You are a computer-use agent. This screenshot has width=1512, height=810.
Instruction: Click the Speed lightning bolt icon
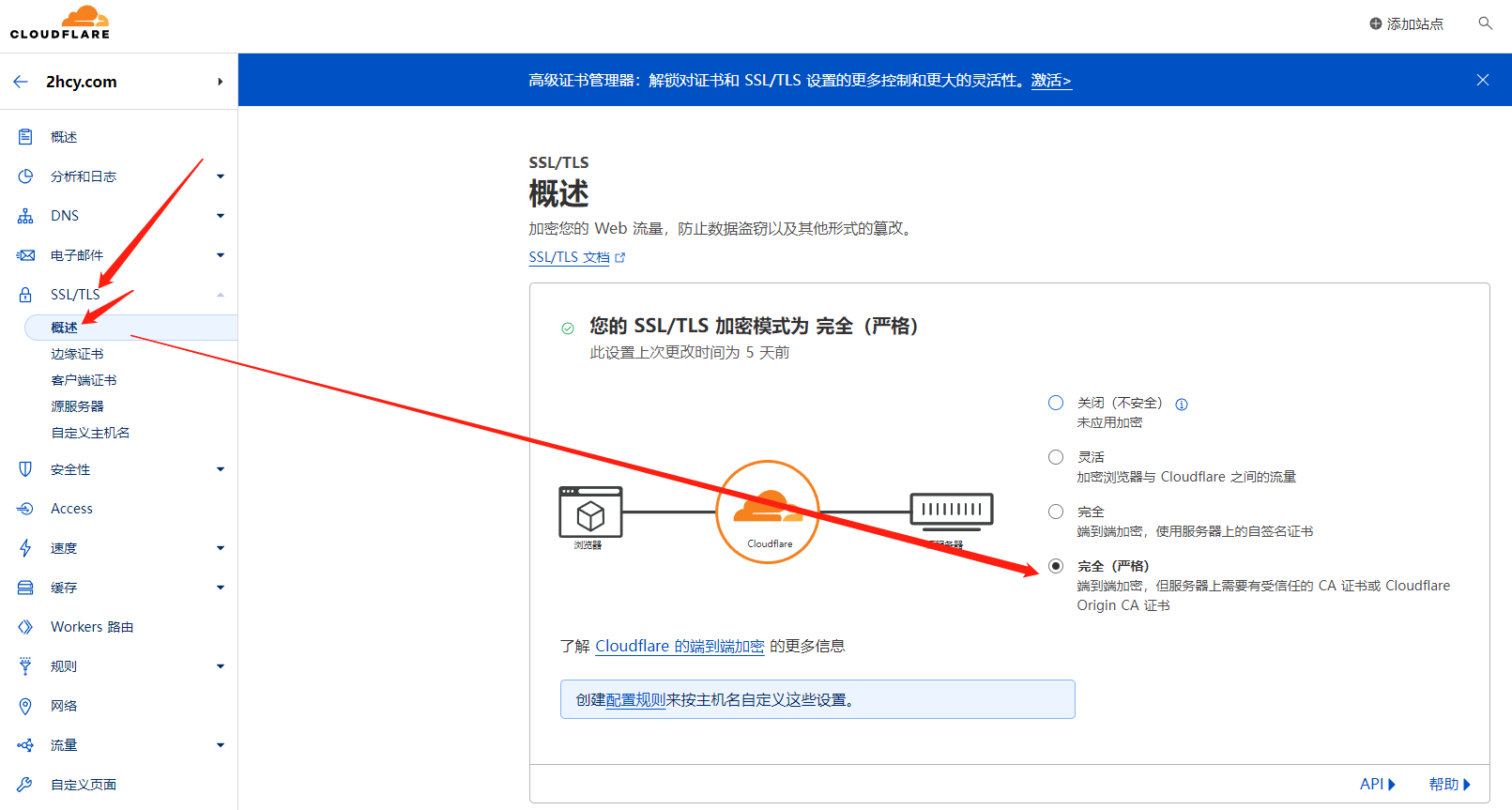[25, 548]
